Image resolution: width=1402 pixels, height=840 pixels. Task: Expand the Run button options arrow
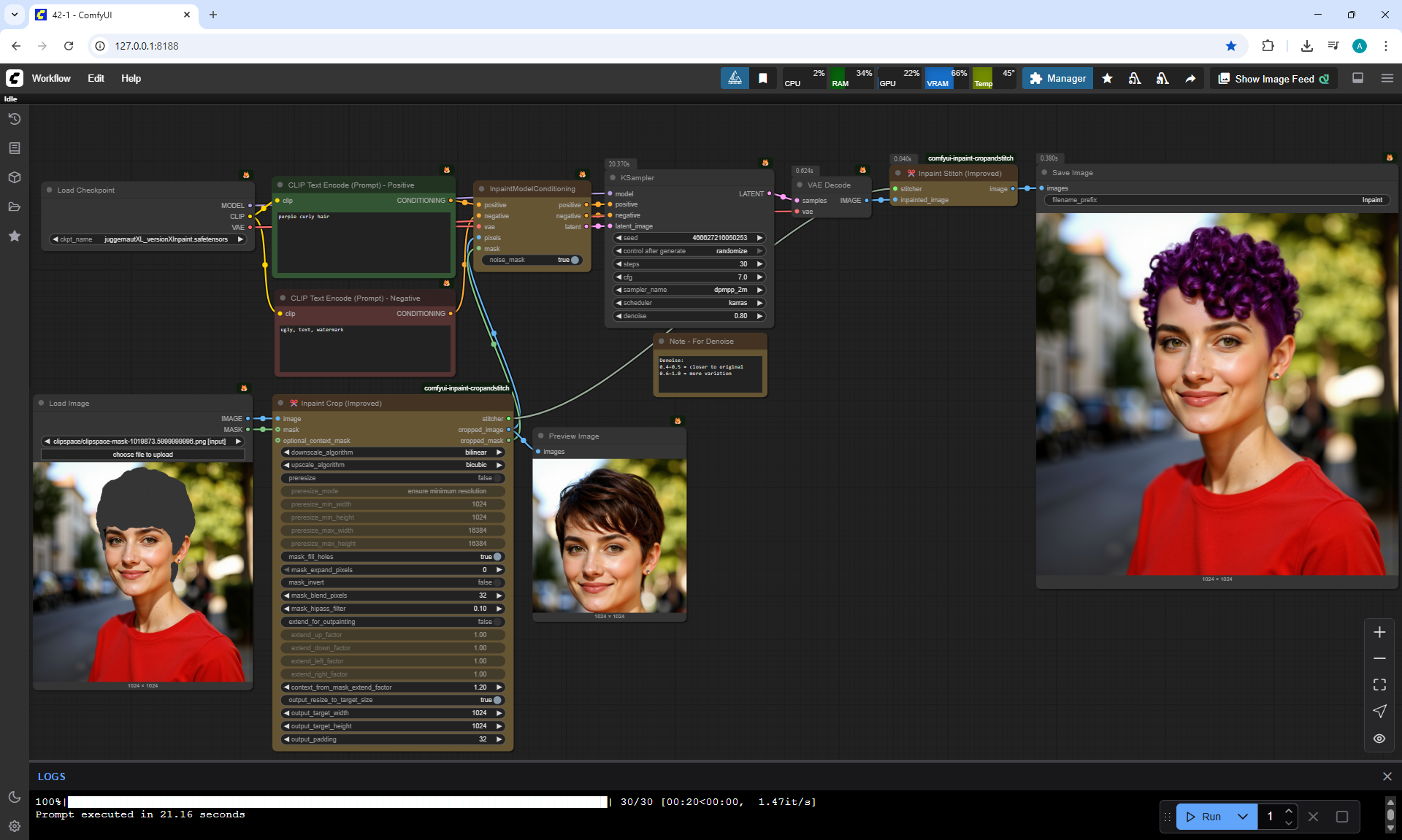1243,817
